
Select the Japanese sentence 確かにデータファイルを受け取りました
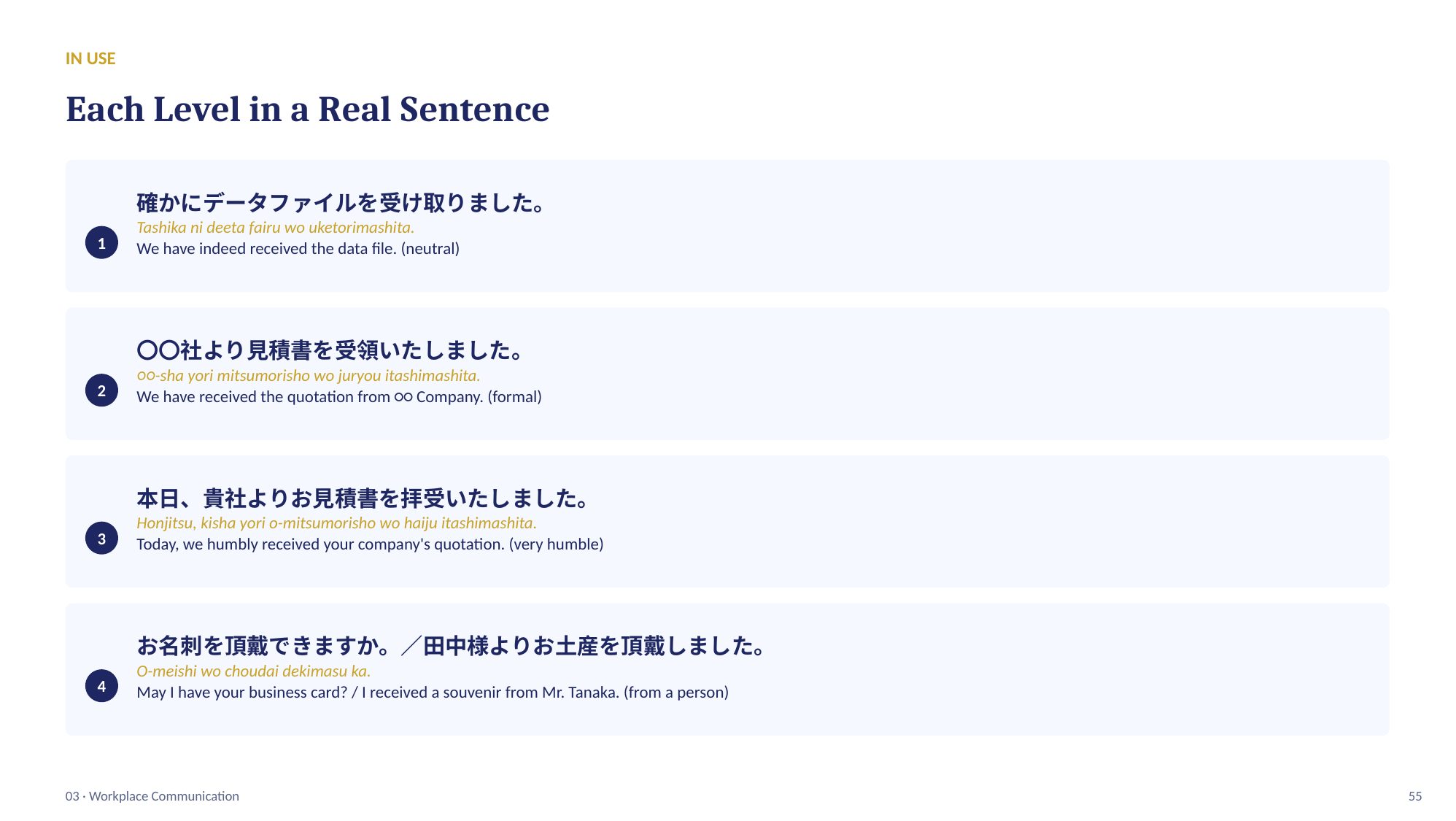342,202
